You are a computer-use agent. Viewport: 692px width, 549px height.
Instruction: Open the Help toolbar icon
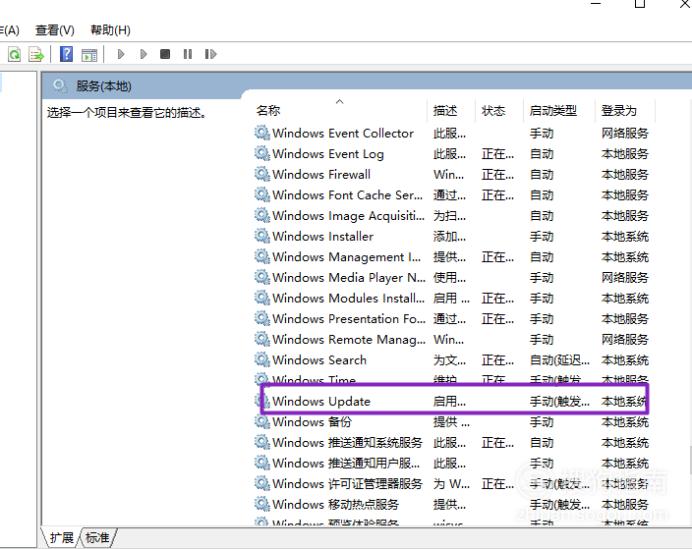66,54
